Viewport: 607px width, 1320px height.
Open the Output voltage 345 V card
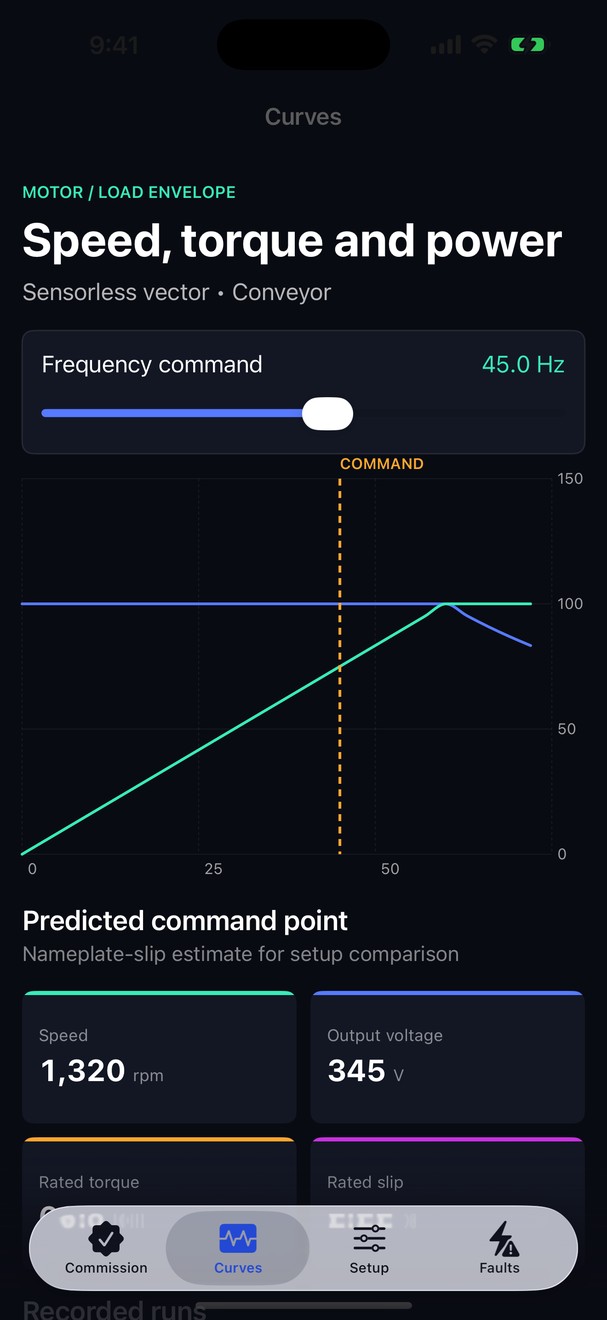click(448, 1057)
